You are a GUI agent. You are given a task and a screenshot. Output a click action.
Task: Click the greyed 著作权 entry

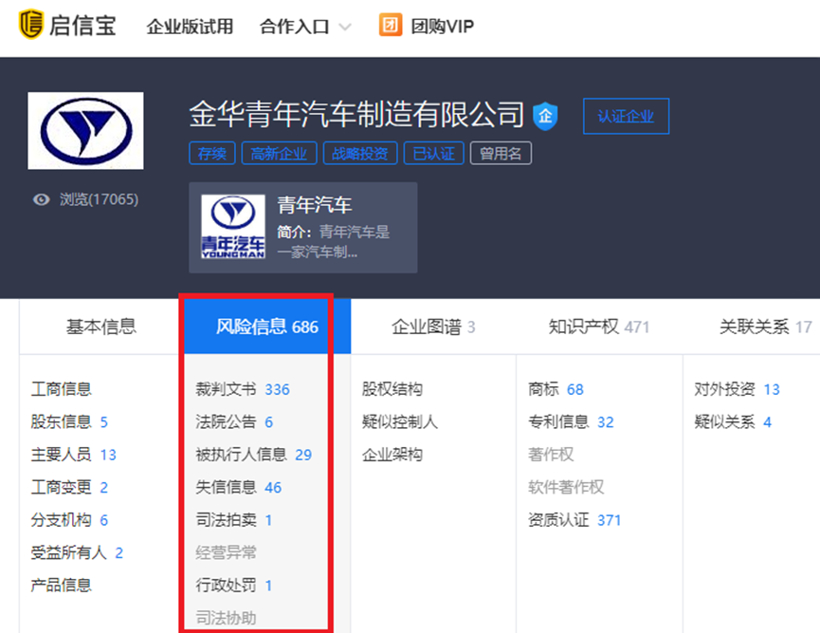[551, 454]
